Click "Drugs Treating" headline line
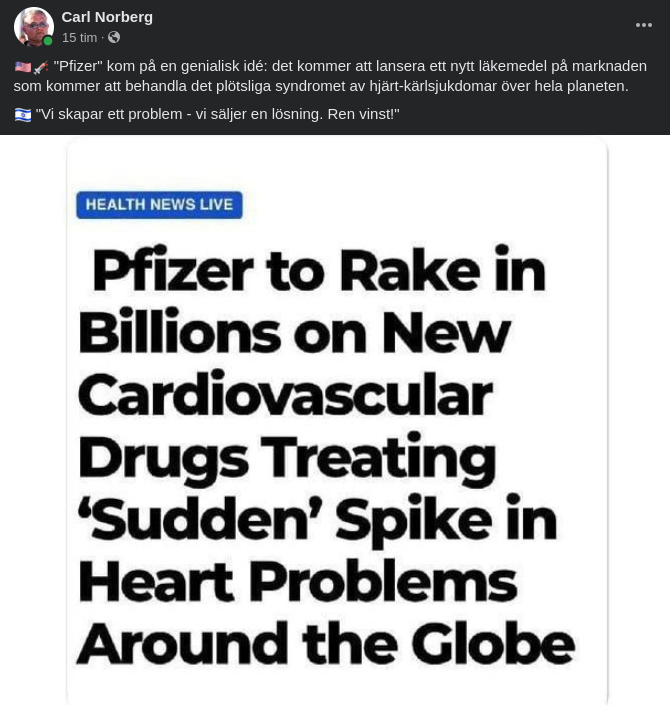The width and height of the screenshot is (670, 705). [x=287, y=458]
